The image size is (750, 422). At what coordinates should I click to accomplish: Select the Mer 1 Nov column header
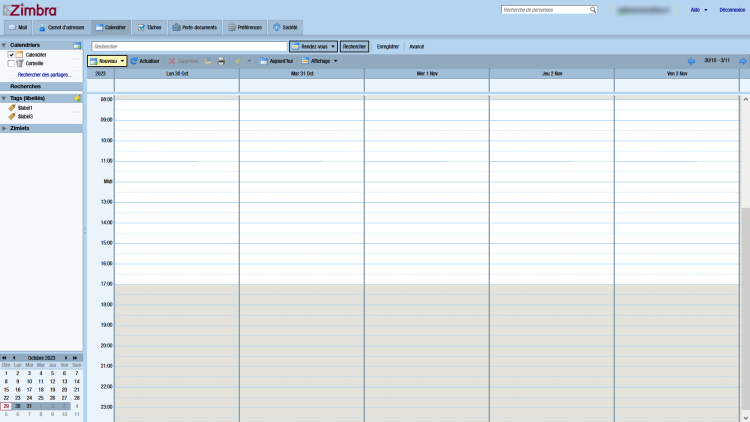[x=427, y=74]
